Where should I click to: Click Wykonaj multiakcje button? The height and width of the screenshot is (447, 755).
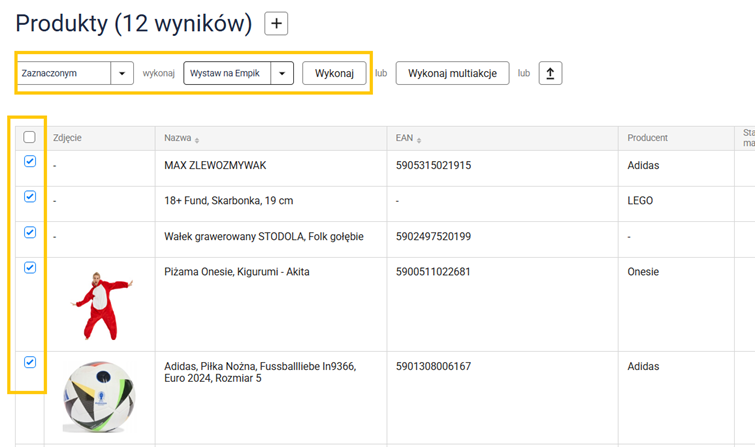click(452, 73)
